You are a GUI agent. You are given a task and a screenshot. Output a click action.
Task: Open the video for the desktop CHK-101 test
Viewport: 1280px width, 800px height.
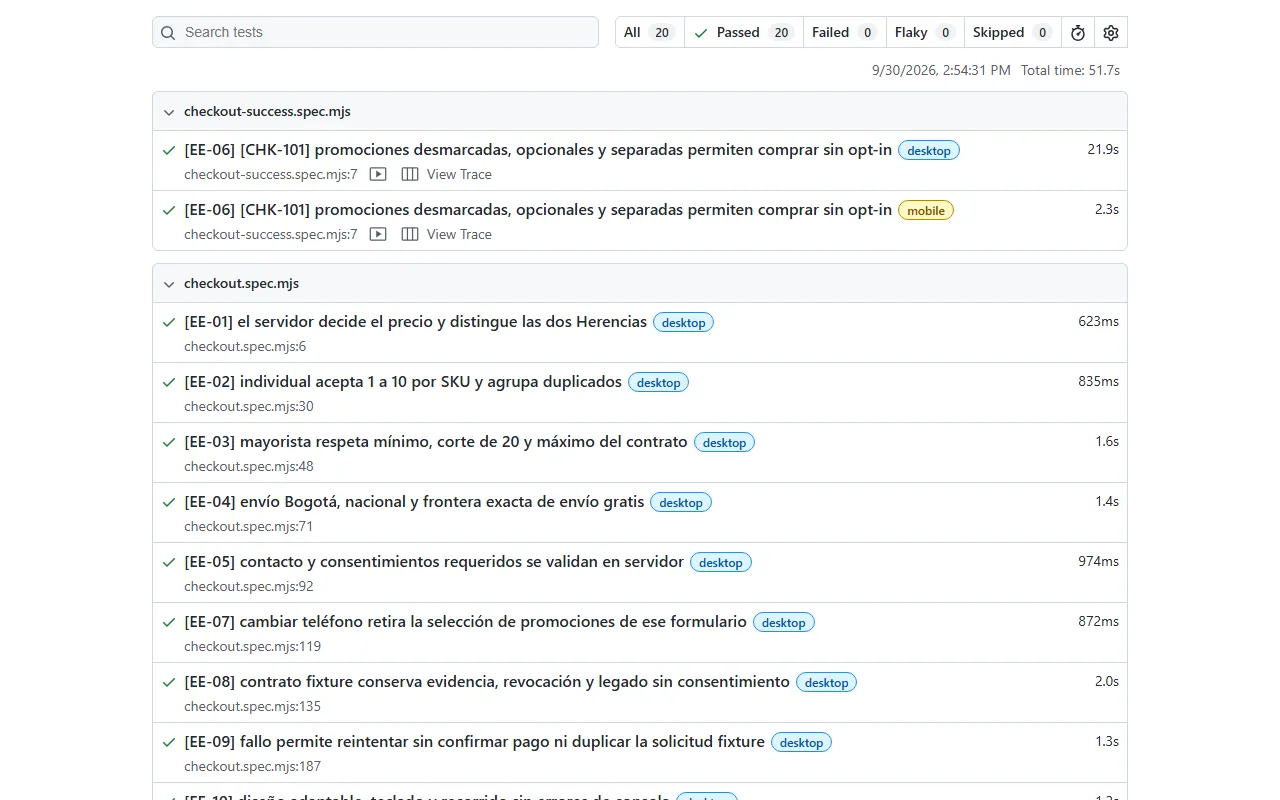378,174
